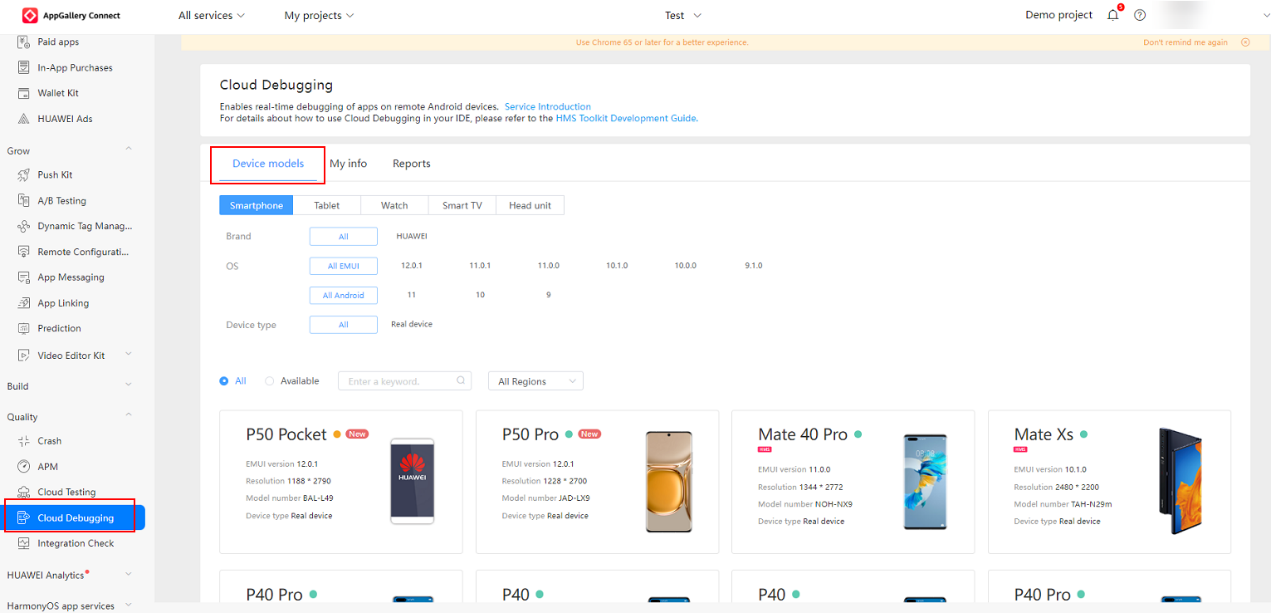Image resolution: width=1271 pixels, height=613 pixels.
Task: Open the HMS Toolkit Development Guide link
Action: coord(626,118)
